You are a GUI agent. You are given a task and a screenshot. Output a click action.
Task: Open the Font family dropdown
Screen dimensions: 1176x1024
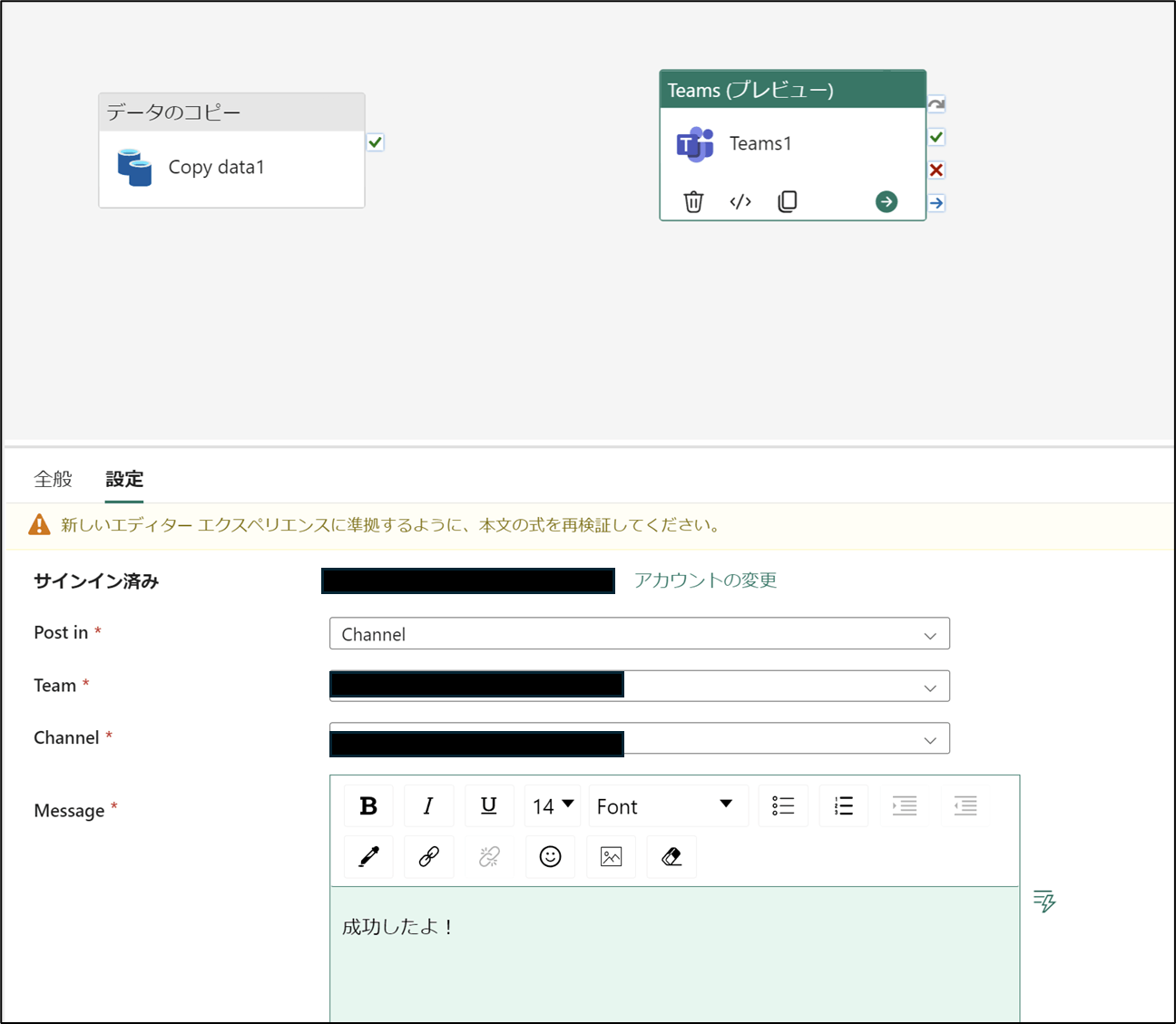[669, 805]
